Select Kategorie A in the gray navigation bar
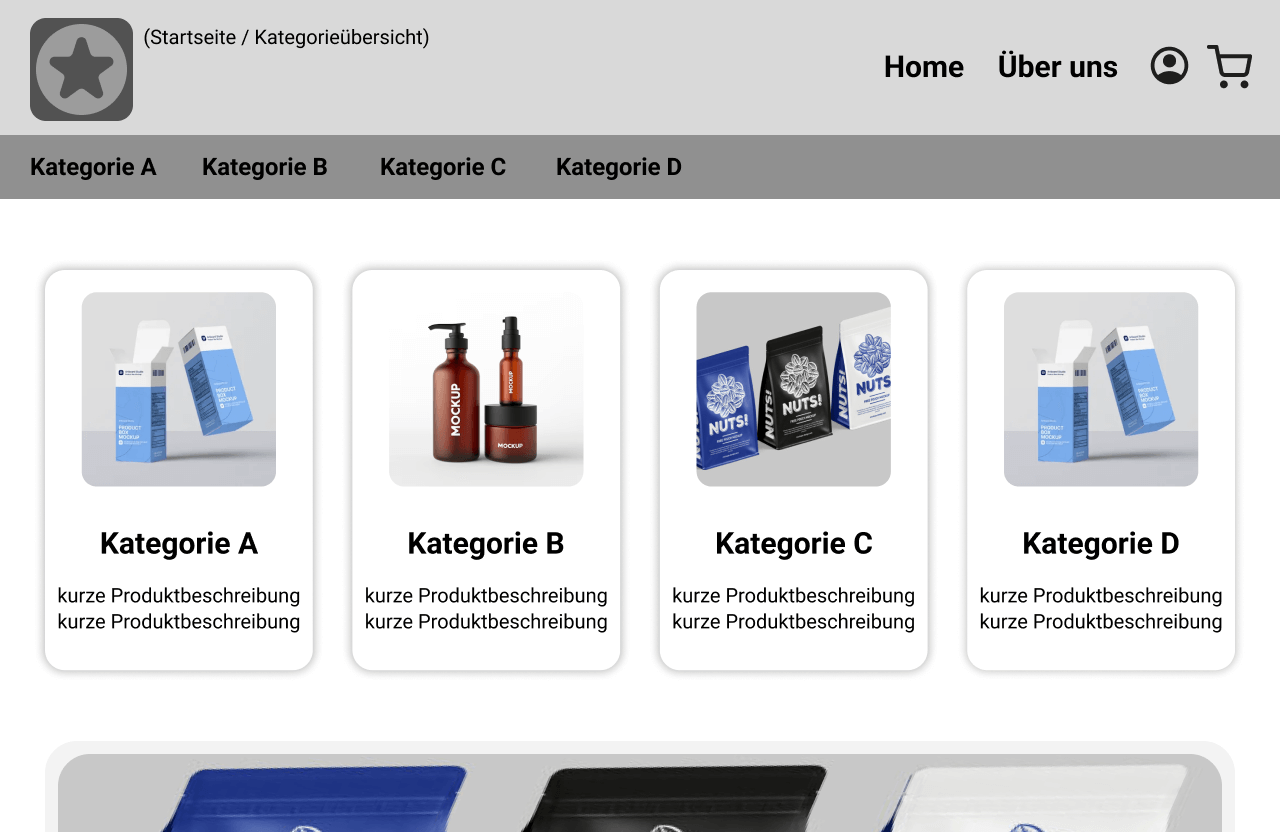Viewport: 1280px width, 832px height. pos(93,167)
